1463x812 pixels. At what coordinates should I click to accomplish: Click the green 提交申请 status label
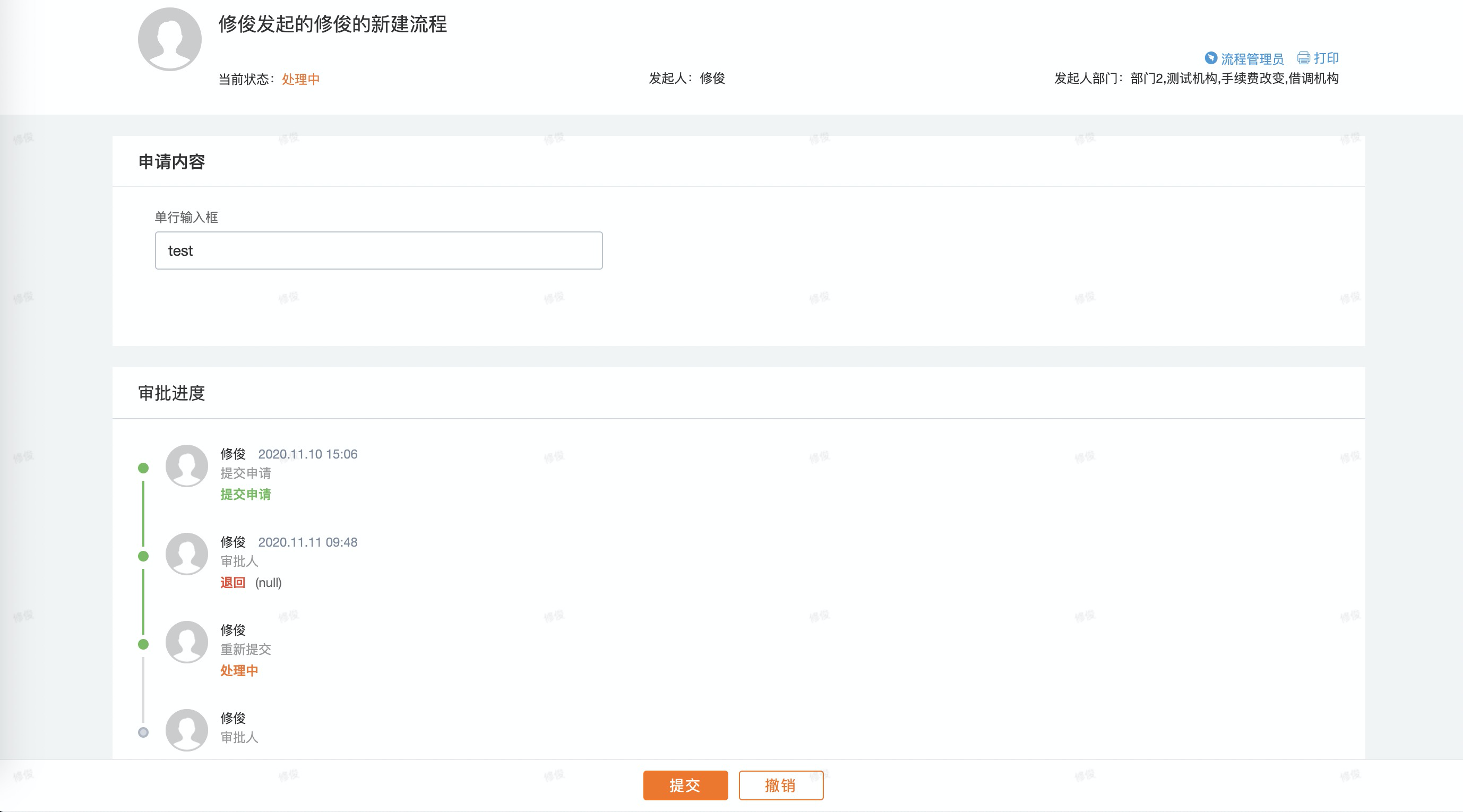click(x=245, y=494)
